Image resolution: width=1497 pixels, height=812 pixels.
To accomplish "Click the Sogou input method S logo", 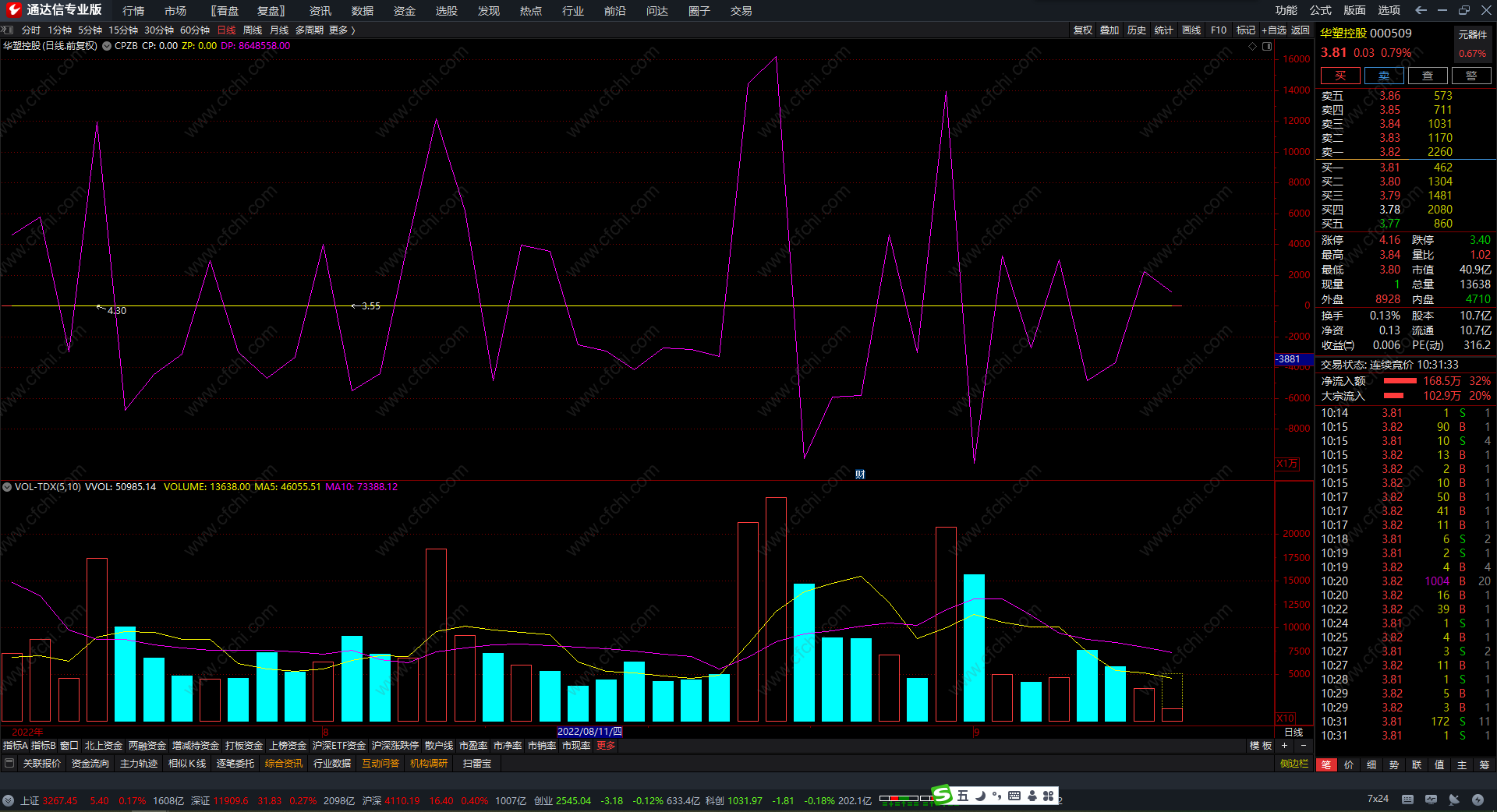I will pyautogui.click(x=942, y=795).
